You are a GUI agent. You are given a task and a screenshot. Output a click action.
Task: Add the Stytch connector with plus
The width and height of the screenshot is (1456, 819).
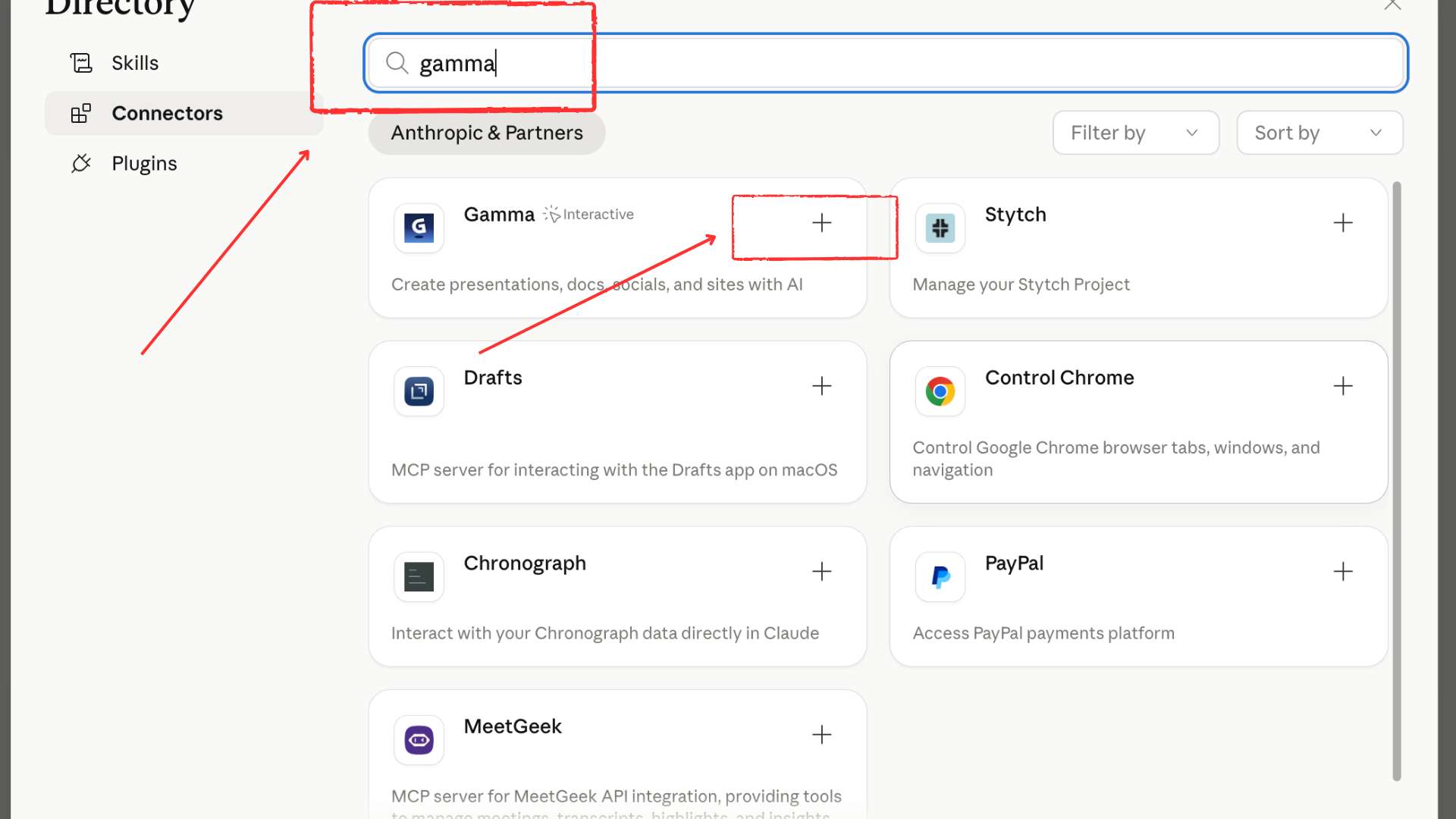click(1342, 223)
